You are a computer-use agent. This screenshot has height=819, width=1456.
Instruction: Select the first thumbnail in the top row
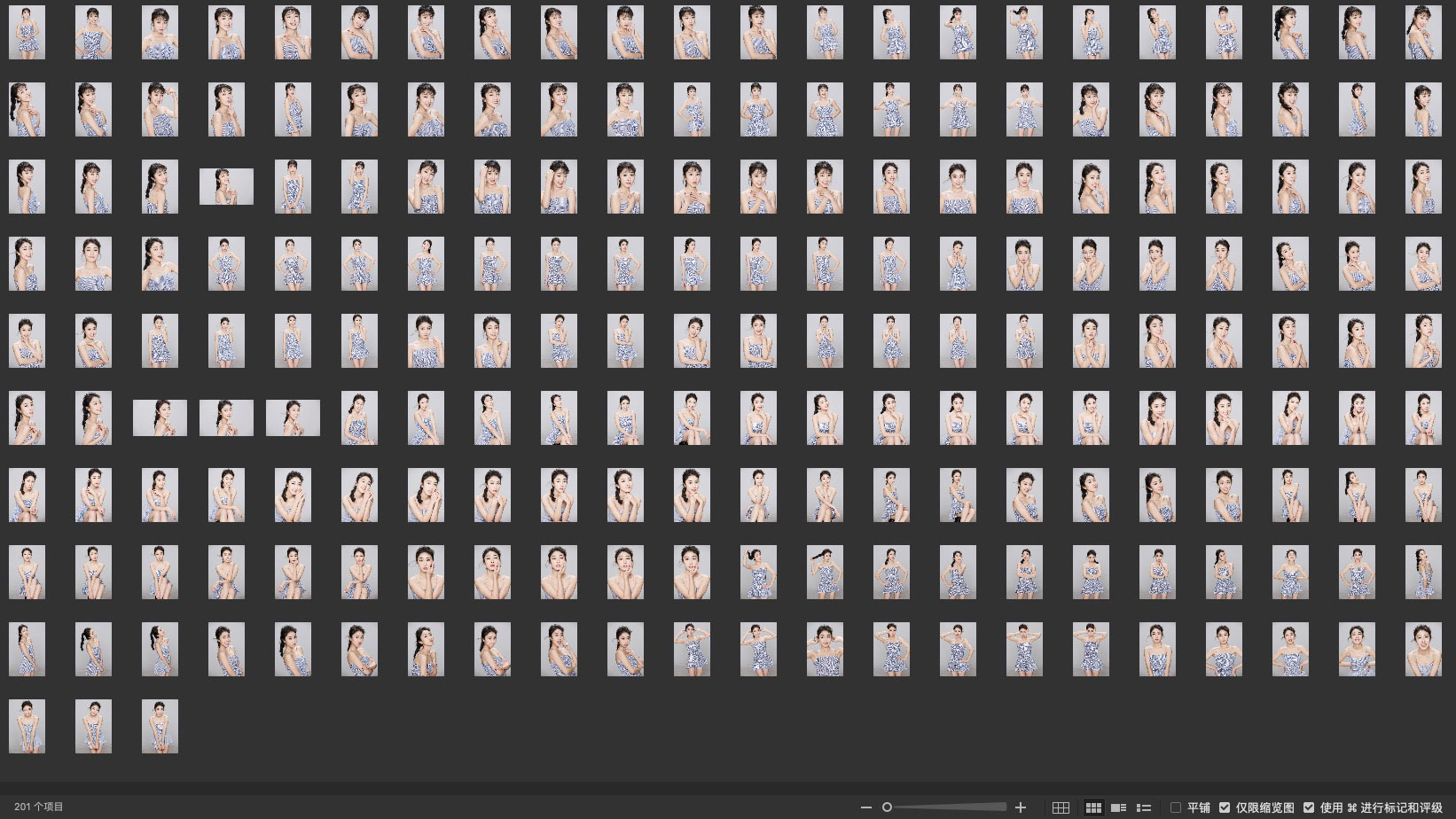[x=27, y=33]
